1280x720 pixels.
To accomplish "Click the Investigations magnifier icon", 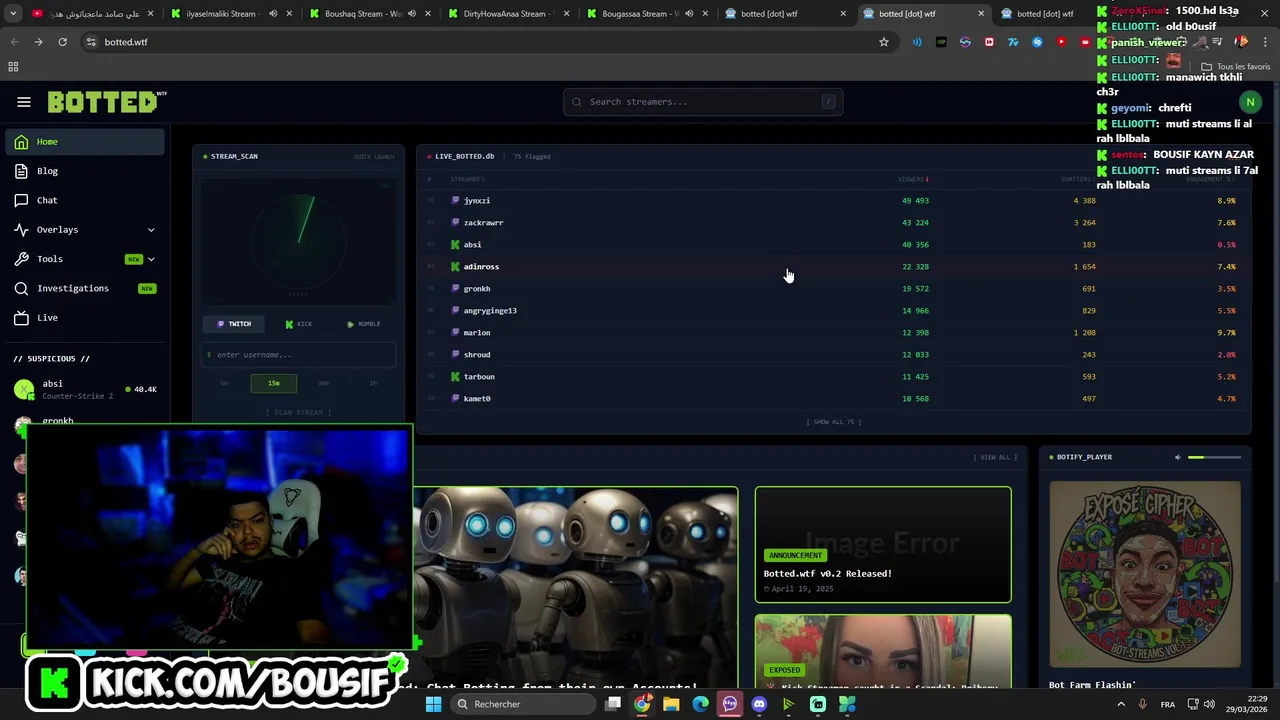I will tap(21, 288).
